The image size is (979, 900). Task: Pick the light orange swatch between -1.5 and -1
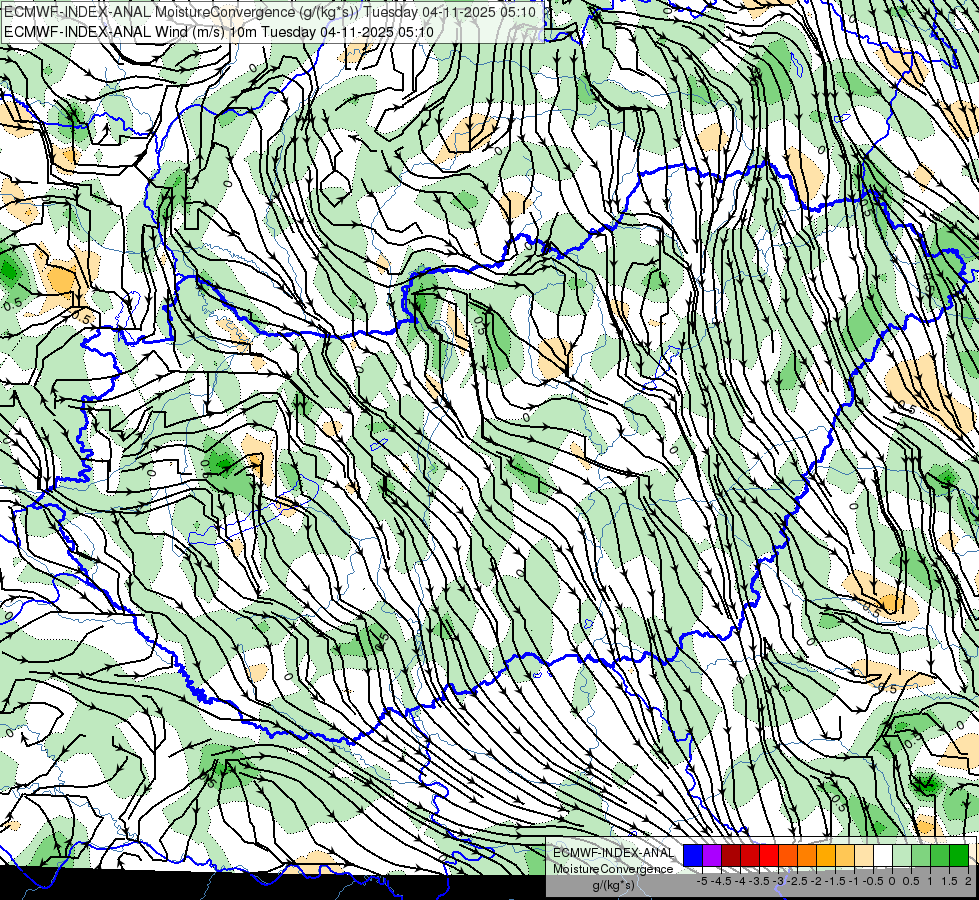point(845,855)
